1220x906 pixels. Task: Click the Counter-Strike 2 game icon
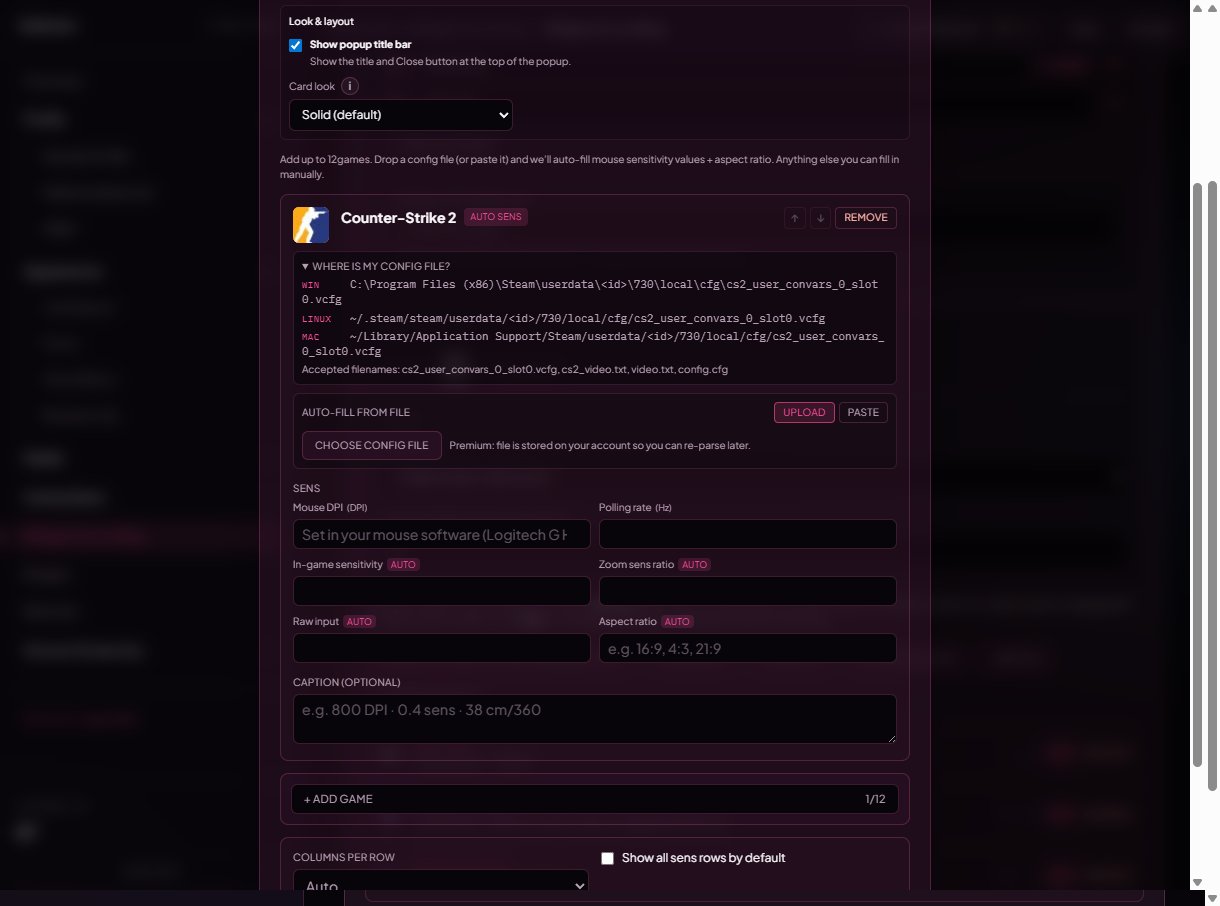(x=311, y=225)
